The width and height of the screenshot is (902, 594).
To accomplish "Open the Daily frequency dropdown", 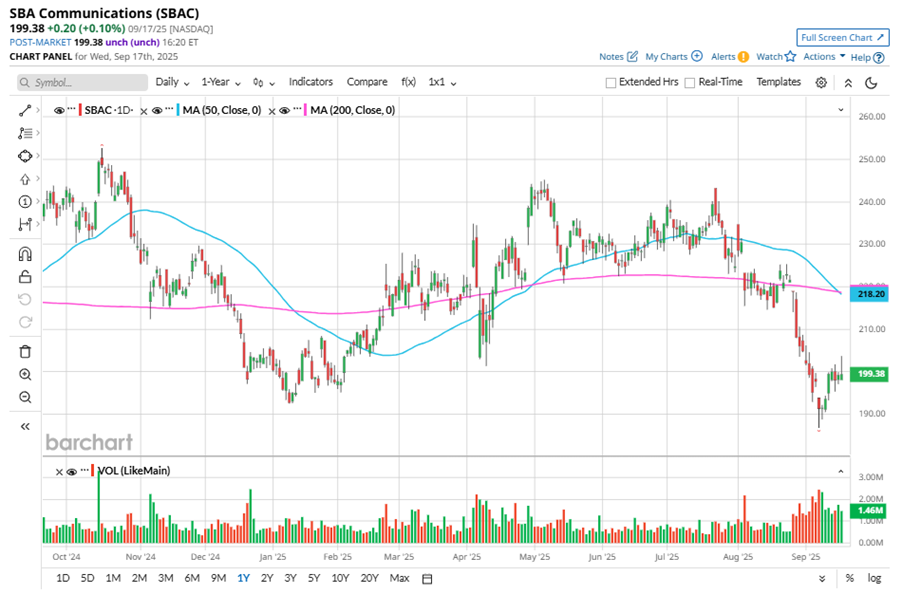I will coord(173,82).
